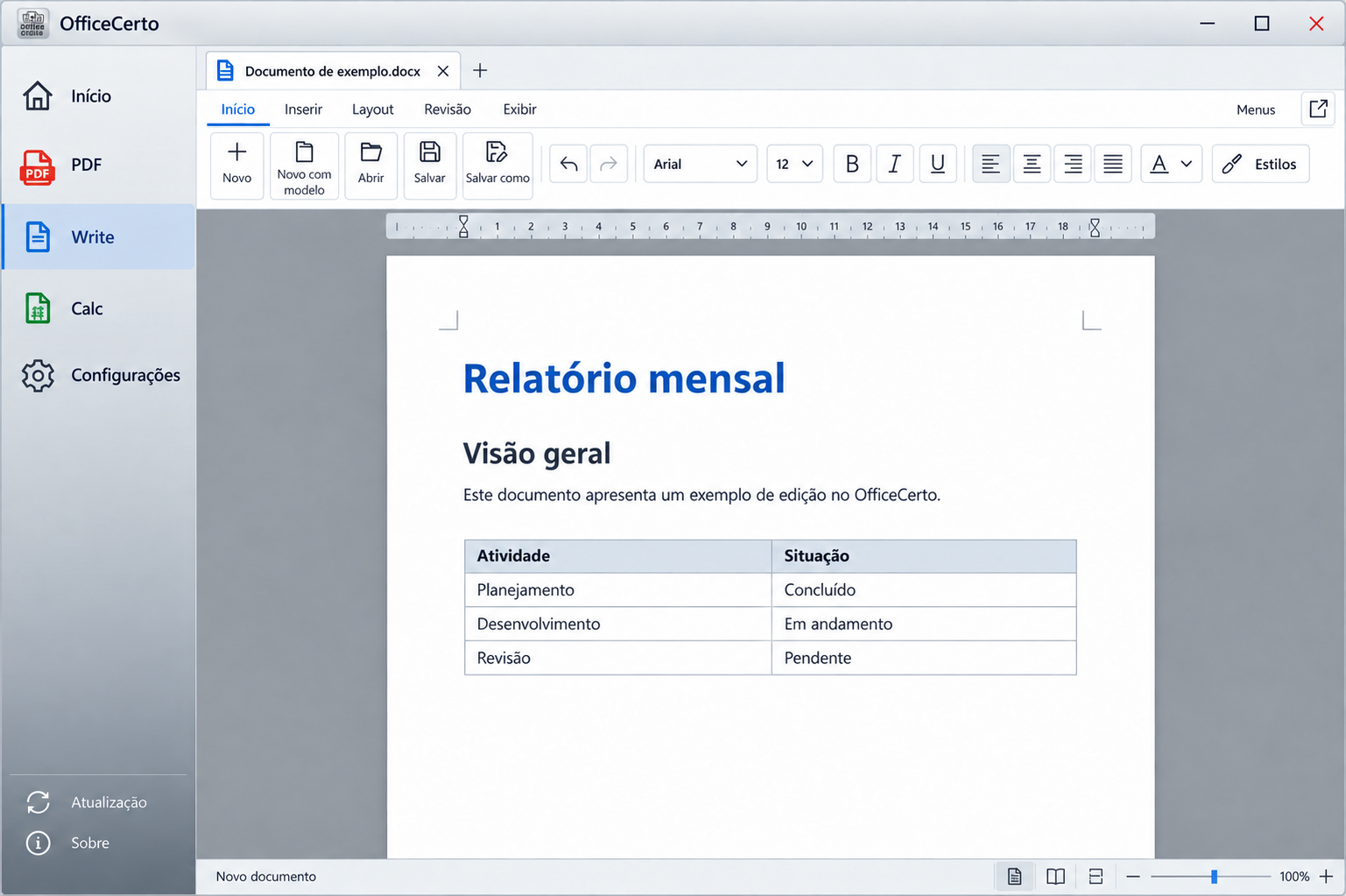
Task: Add a new document tab
Action: point(480,71)
